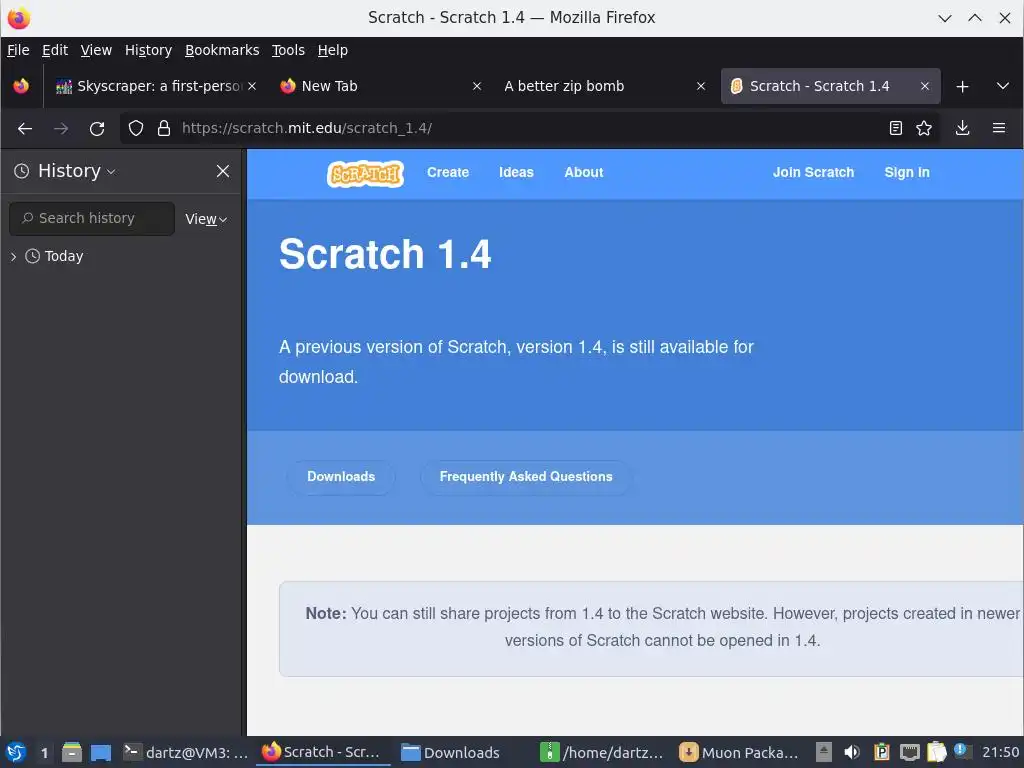Viewport: 1024px width, 768px height.
Task: Switch to Muon Package Manager window
Action: [x=739, y=752]
